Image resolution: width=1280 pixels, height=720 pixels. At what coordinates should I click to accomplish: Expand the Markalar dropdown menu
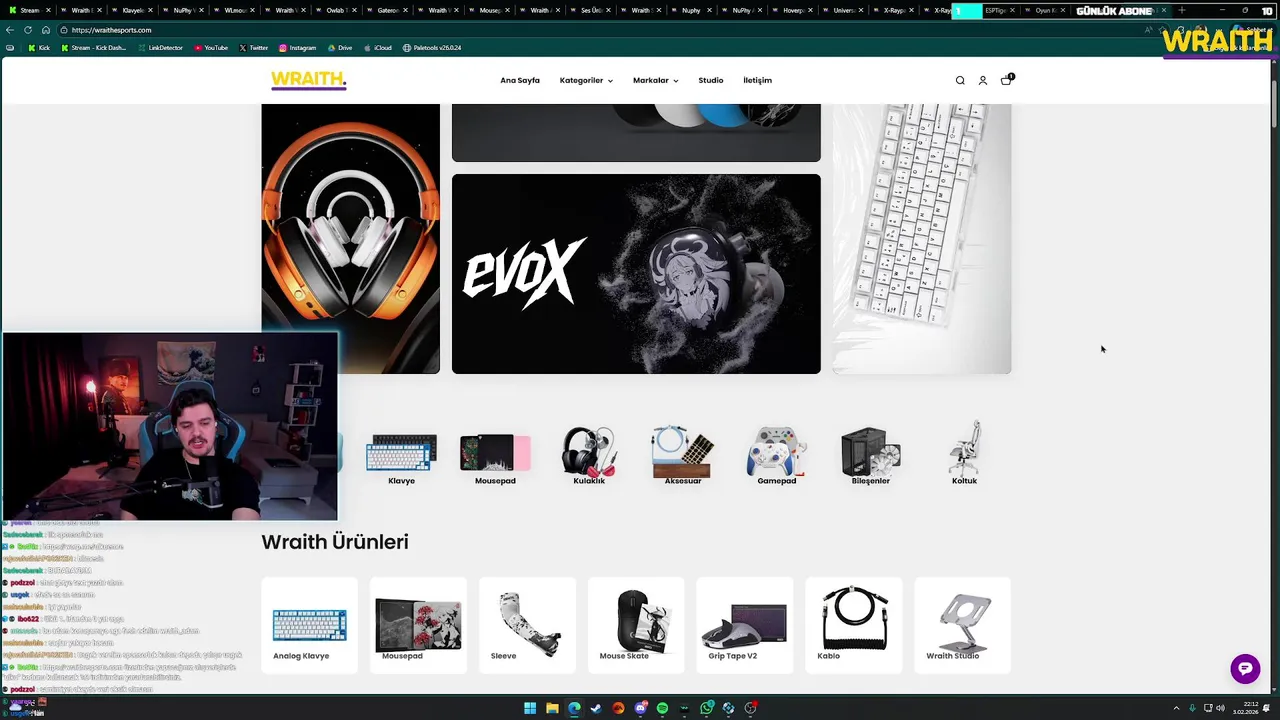655,81
